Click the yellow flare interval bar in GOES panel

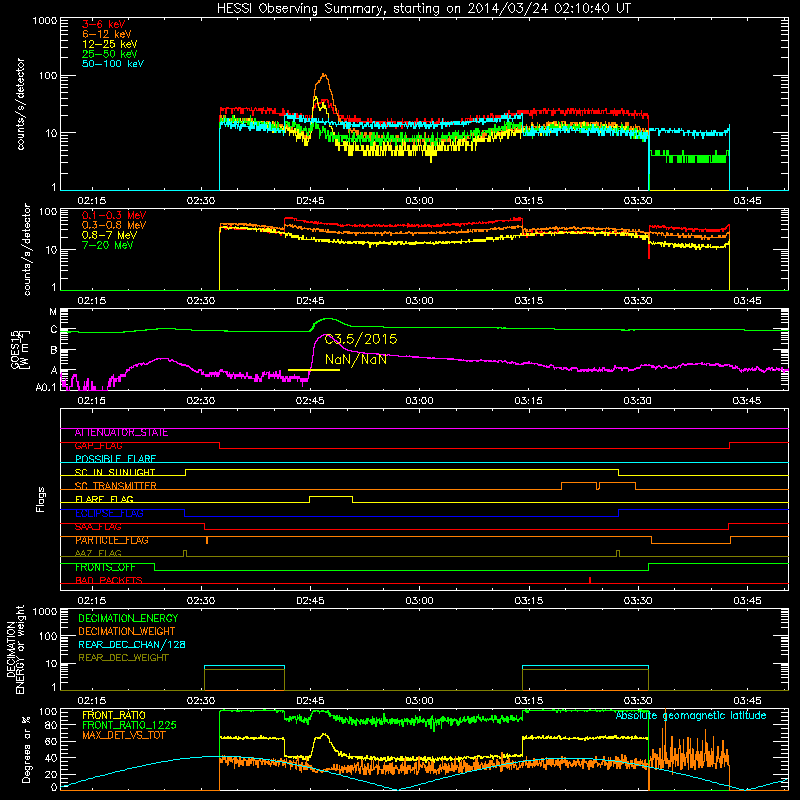[314, 370]
